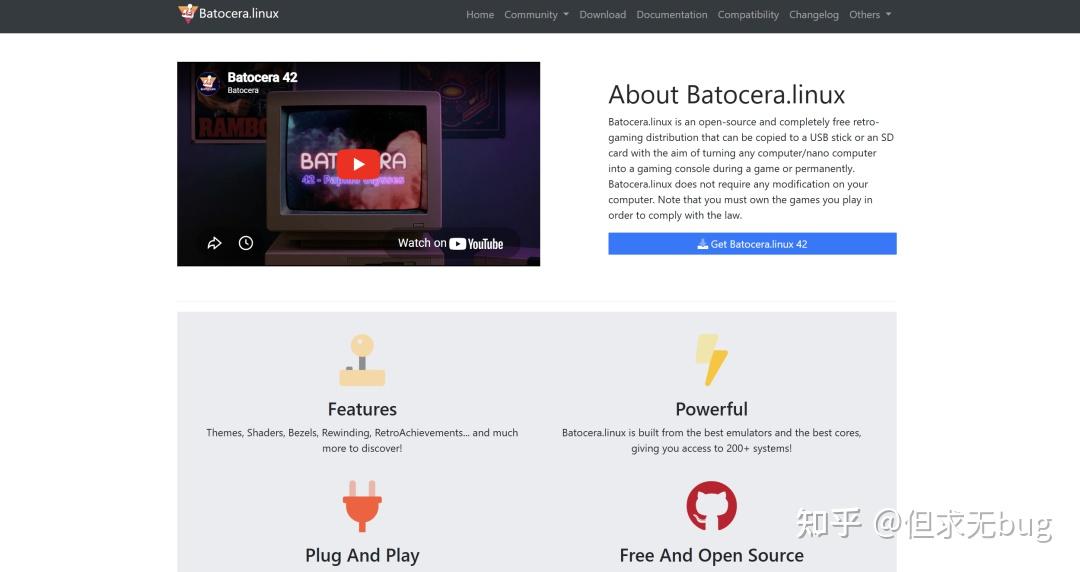Open the Home navigation link
1080x572 pixels.
point(480,14)
